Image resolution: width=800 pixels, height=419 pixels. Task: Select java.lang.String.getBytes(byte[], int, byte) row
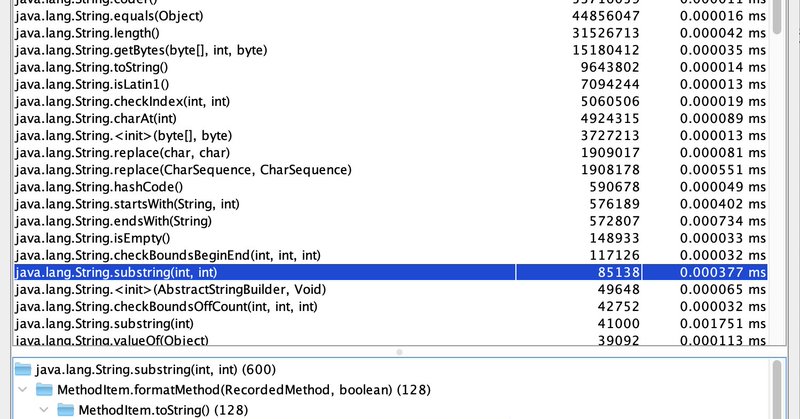(x=390, y=50)
